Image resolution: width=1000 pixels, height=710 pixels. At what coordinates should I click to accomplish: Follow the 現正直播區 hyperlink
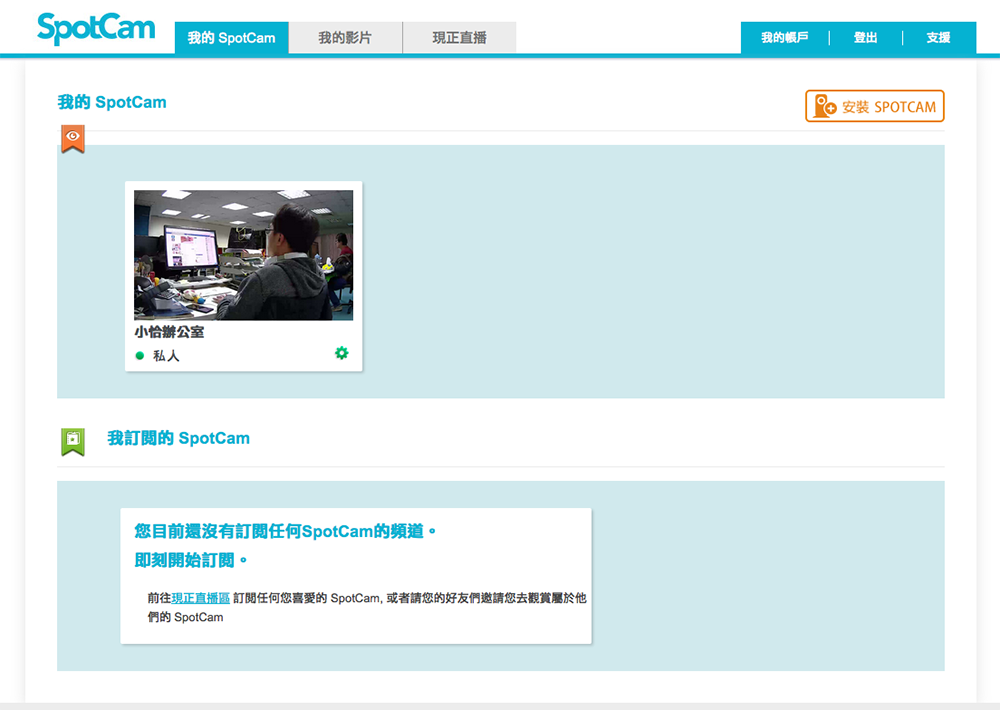pyautogui.click(x=201, y=598)
